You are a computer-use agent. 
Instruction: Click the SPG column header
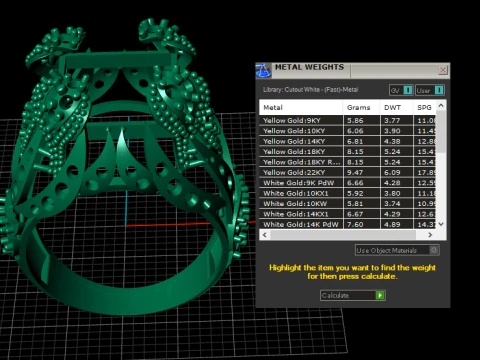point(424,107)
